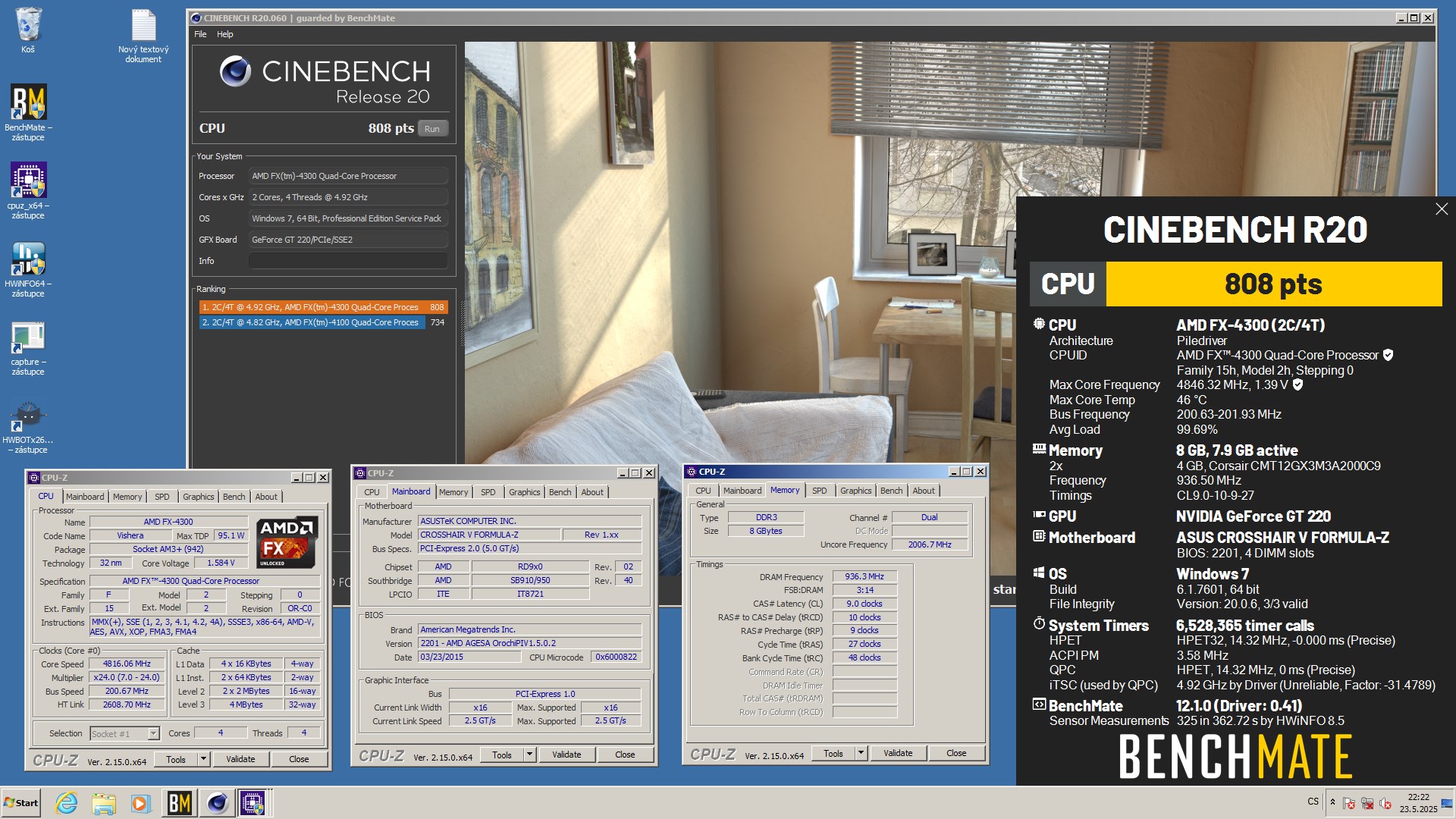Click the Cinebench logo in the title bar
This screenshot has height=819, width=1456.
pos(196,18)
